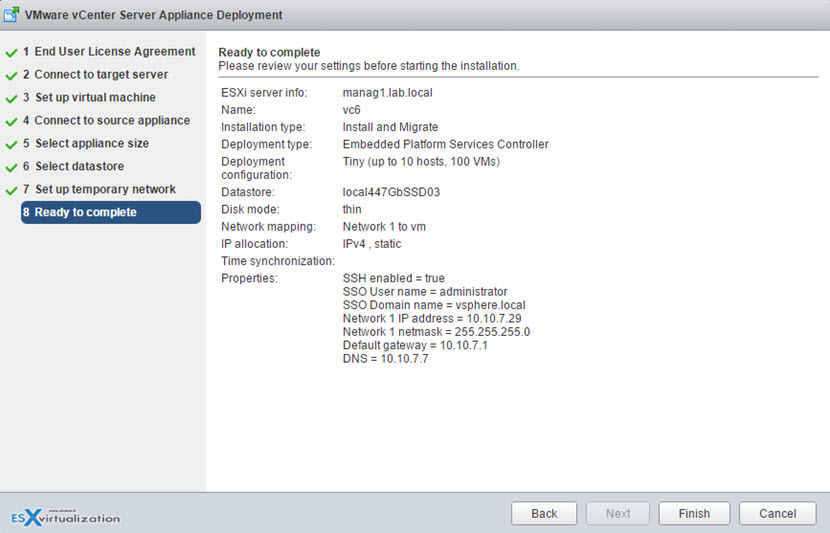Click checkmark beside Set up virtual machine

[12, 98]
